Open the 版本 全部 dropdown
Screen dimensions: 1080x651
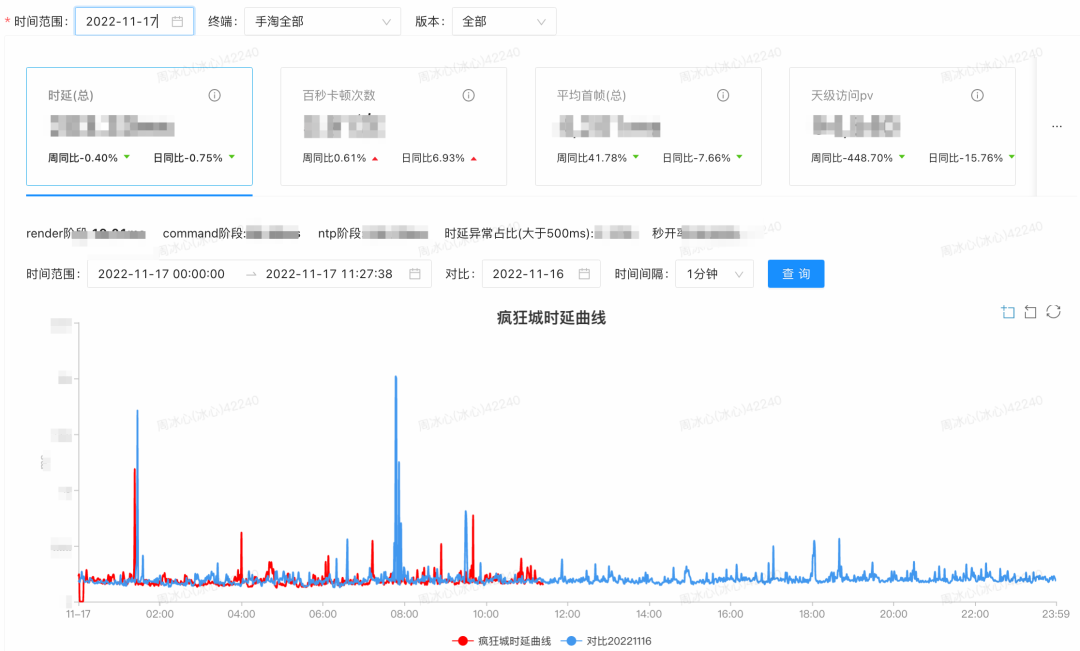coord(504,21)
